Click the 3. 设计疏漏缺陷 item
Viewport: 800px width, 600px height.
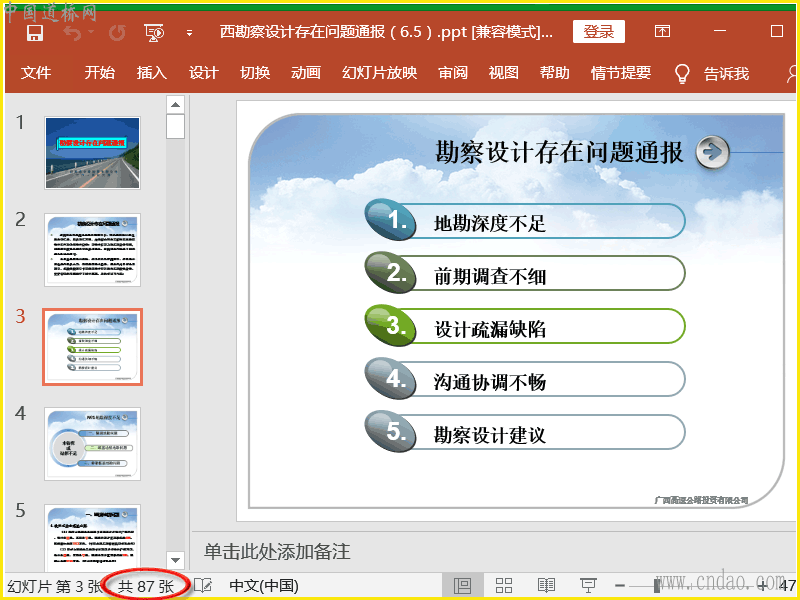[x=525, y=327]
